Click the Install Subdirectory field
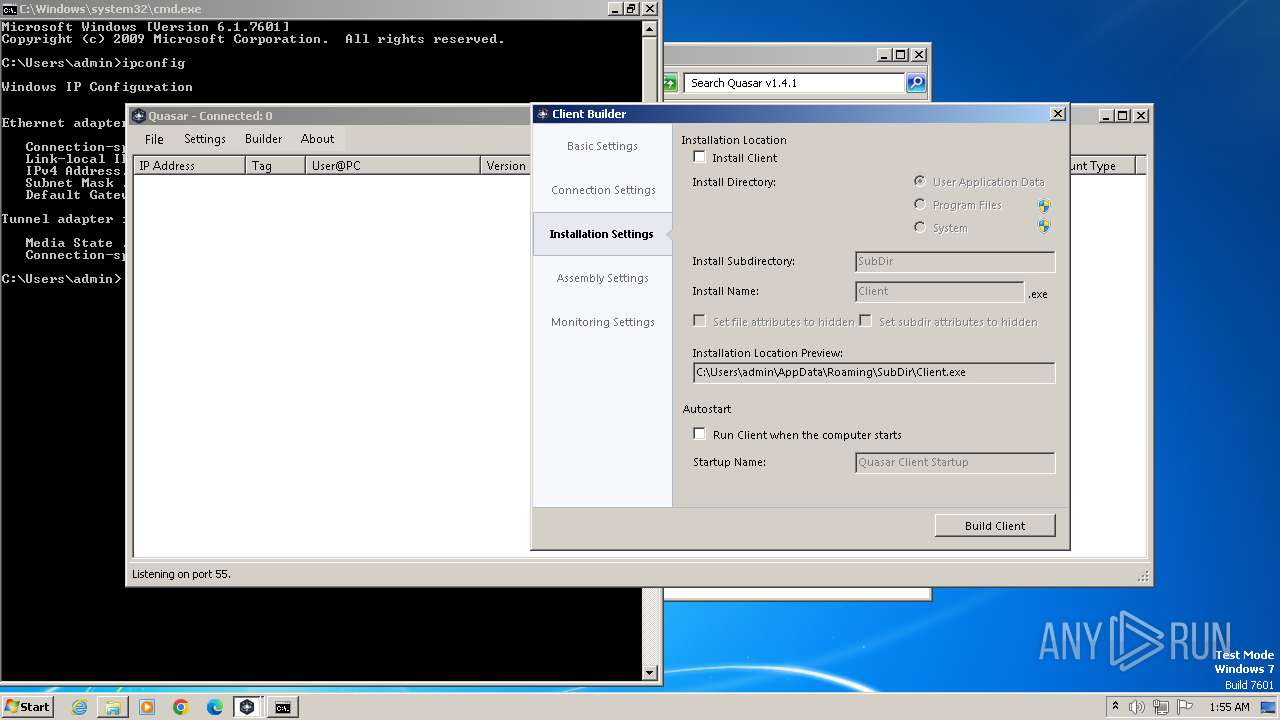Viewport: 1280px width, 720px height. click(x=955, y=261)
